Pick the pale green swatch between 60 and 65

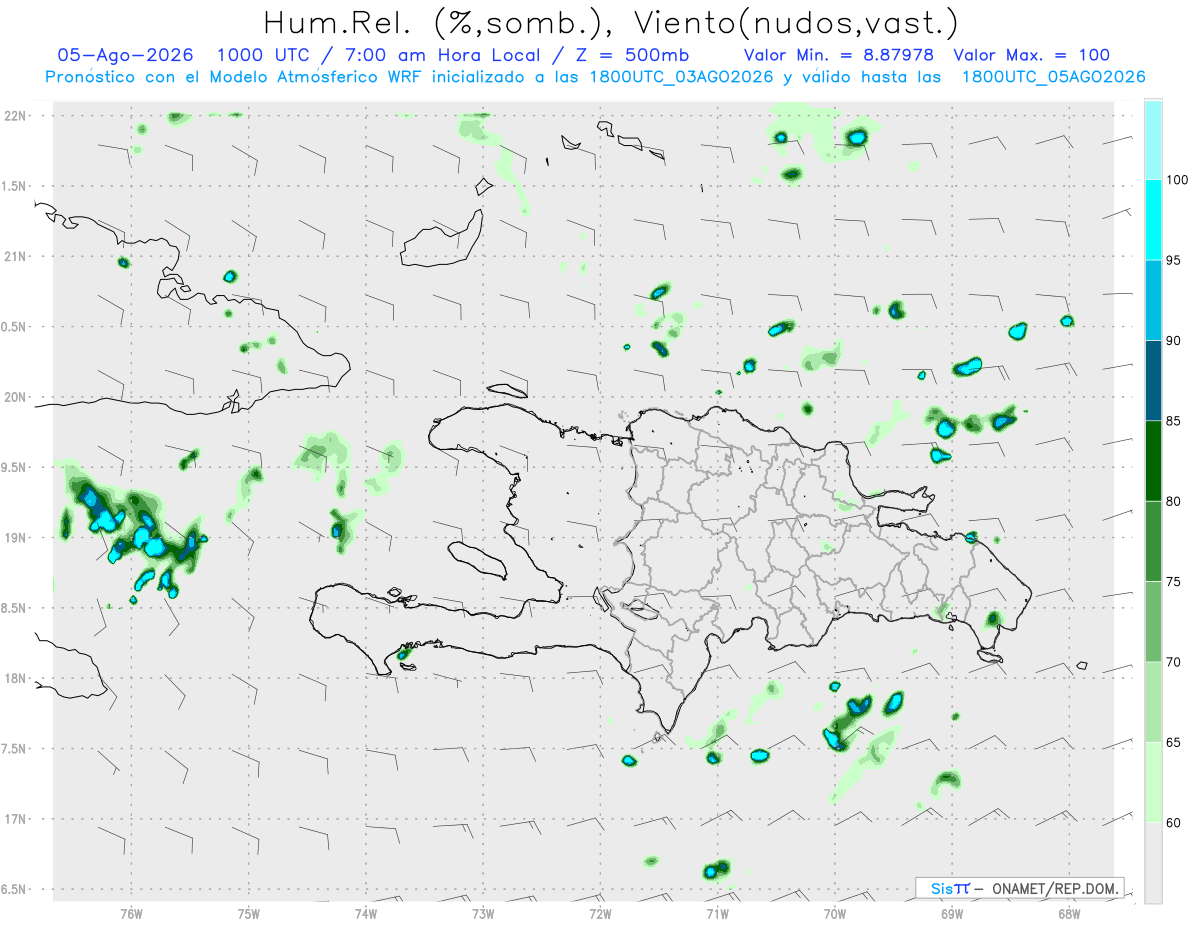tap(1153, 782)
